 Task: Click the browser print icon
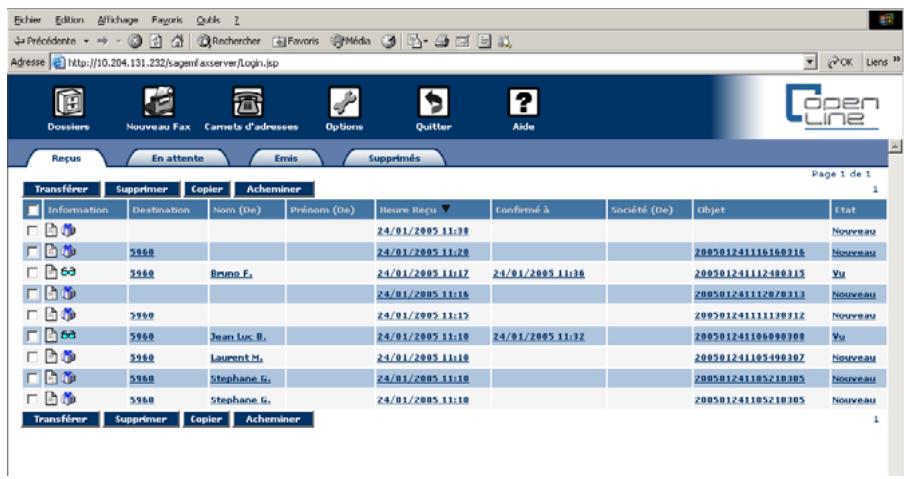[x=442, y=42]
